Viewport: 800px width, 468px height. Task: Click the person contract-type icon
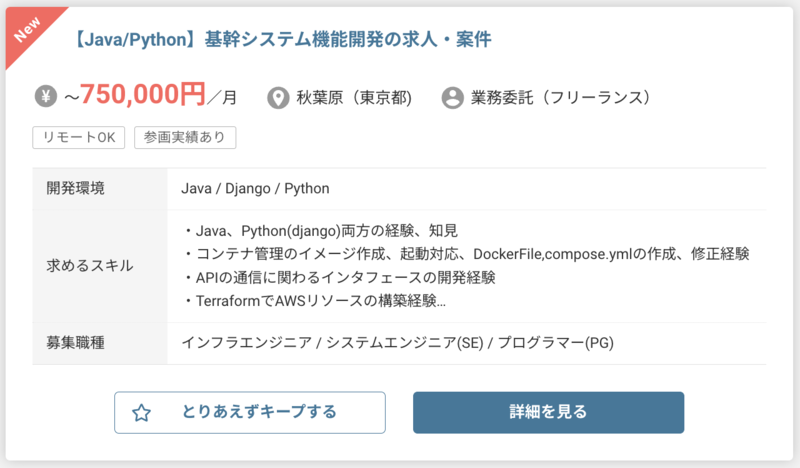tap(453, 98)
